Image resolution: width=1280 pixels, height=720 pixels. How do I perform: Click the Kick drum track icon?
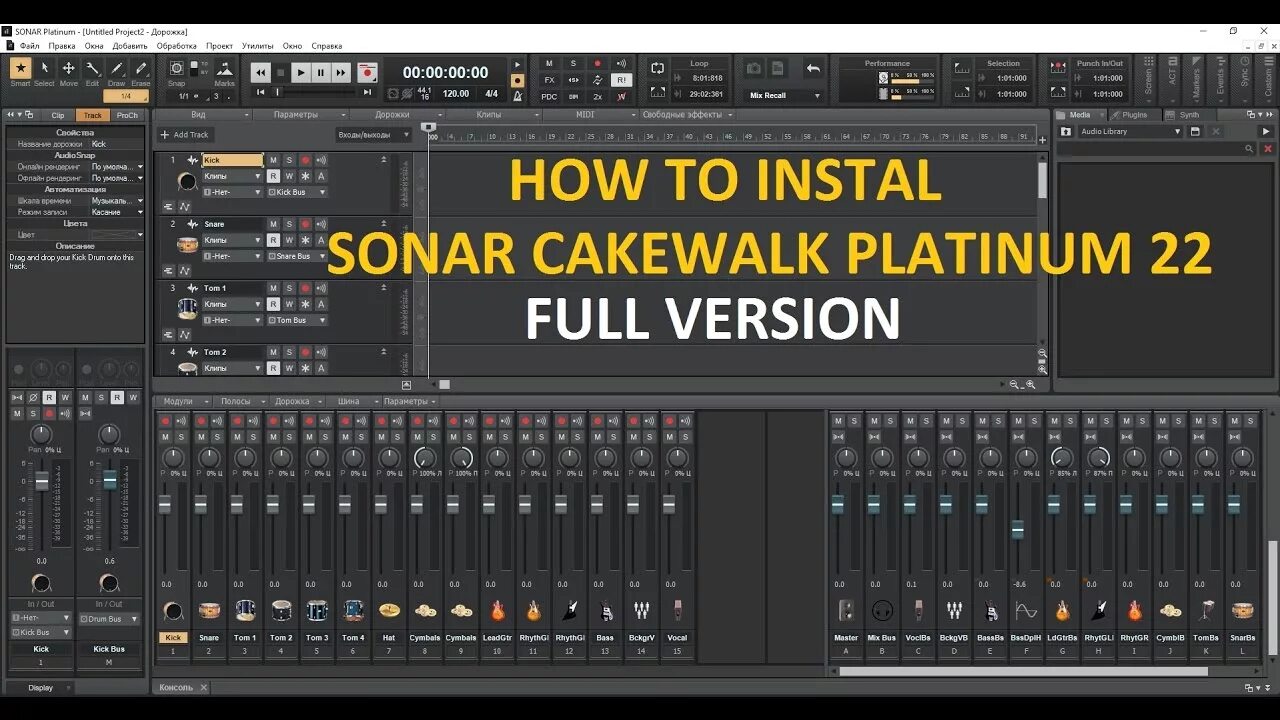186,181
